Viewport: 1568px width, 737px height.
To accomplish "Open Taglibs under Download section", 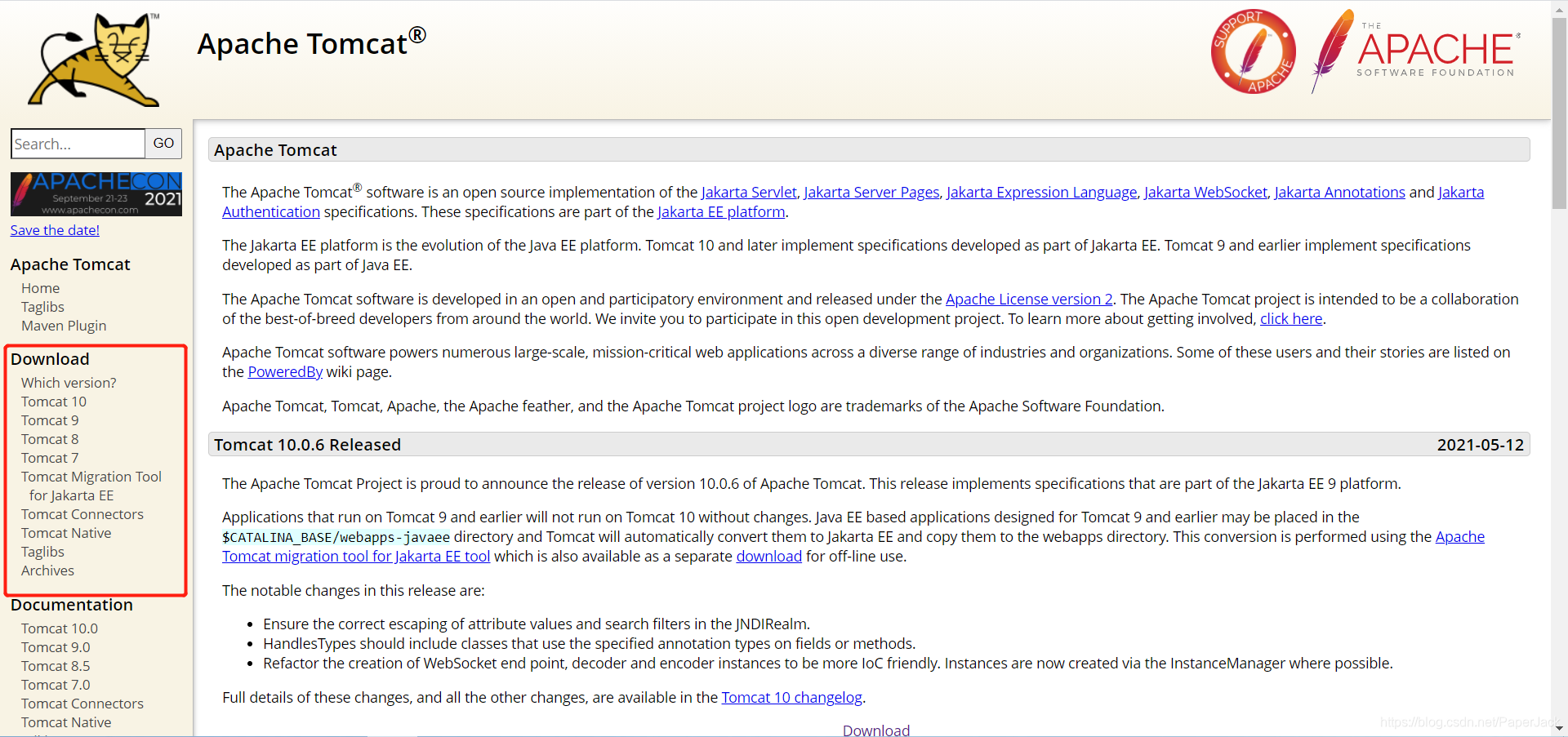I will point(42,552).
